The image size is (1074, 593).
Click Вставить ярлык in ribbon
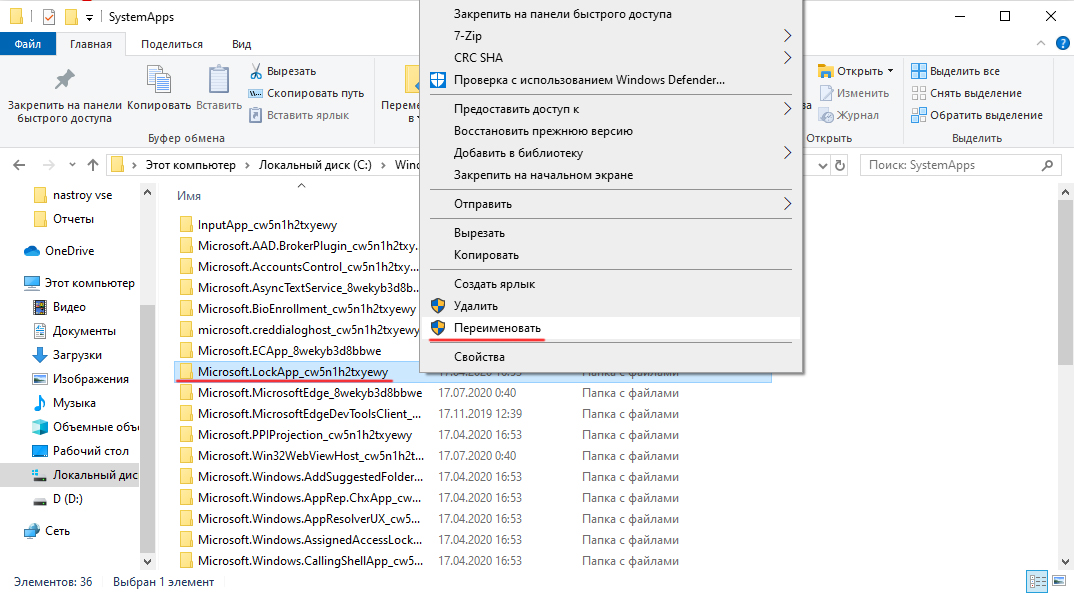pos(299,115)
